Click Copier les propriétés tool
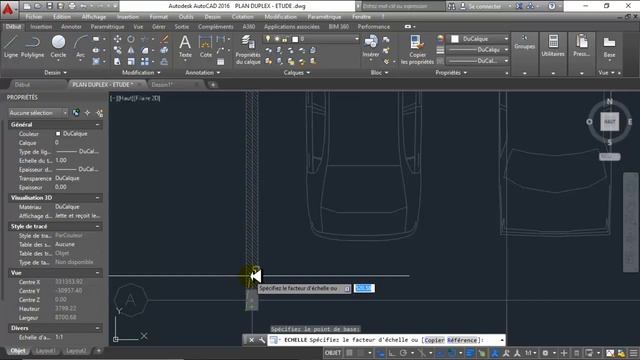This screenshot has height=360, width=640. click(417, 50)
